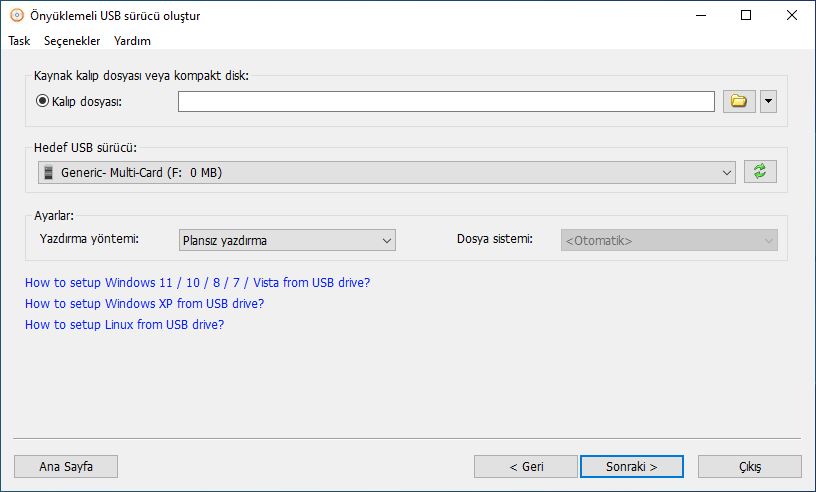Open the Seçenekler menu
The width and height of the screenshot is (816, 492).
(x=72, y=41)
